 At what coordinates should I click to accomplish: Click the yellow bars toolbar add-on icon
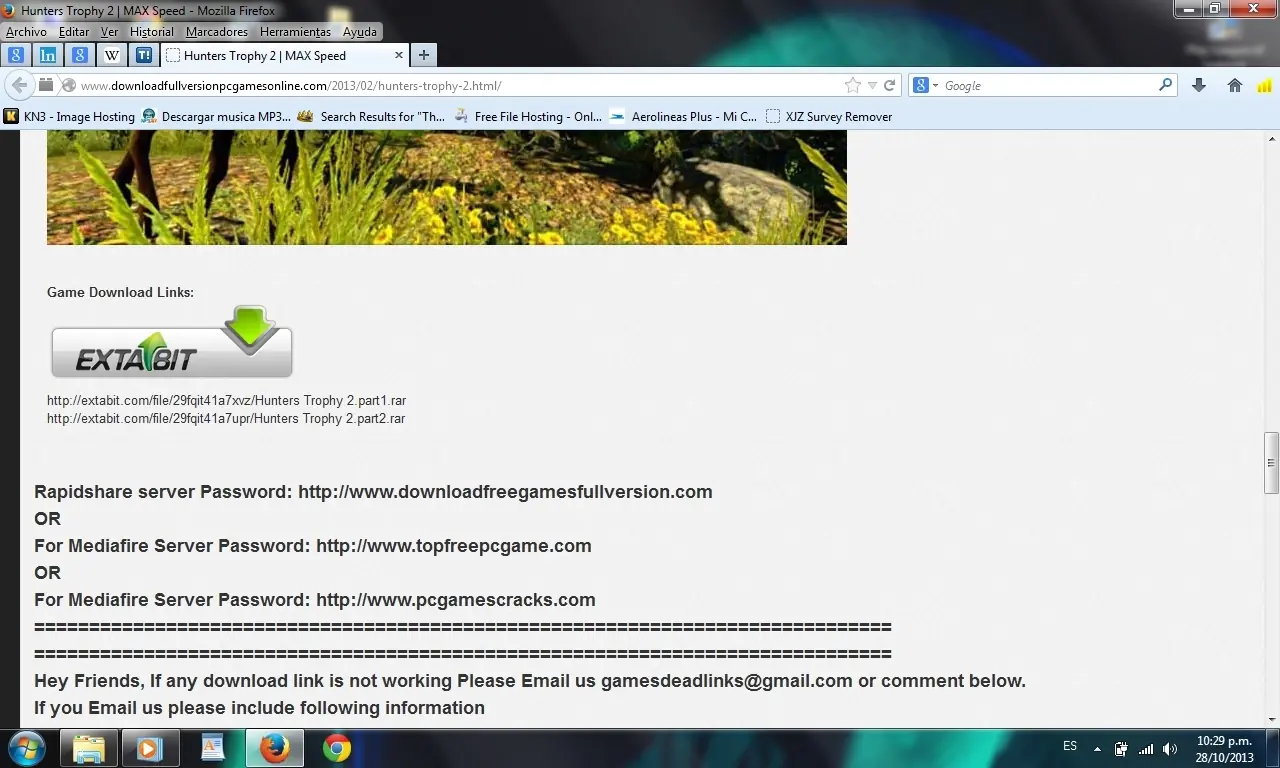pos(1265,86)
